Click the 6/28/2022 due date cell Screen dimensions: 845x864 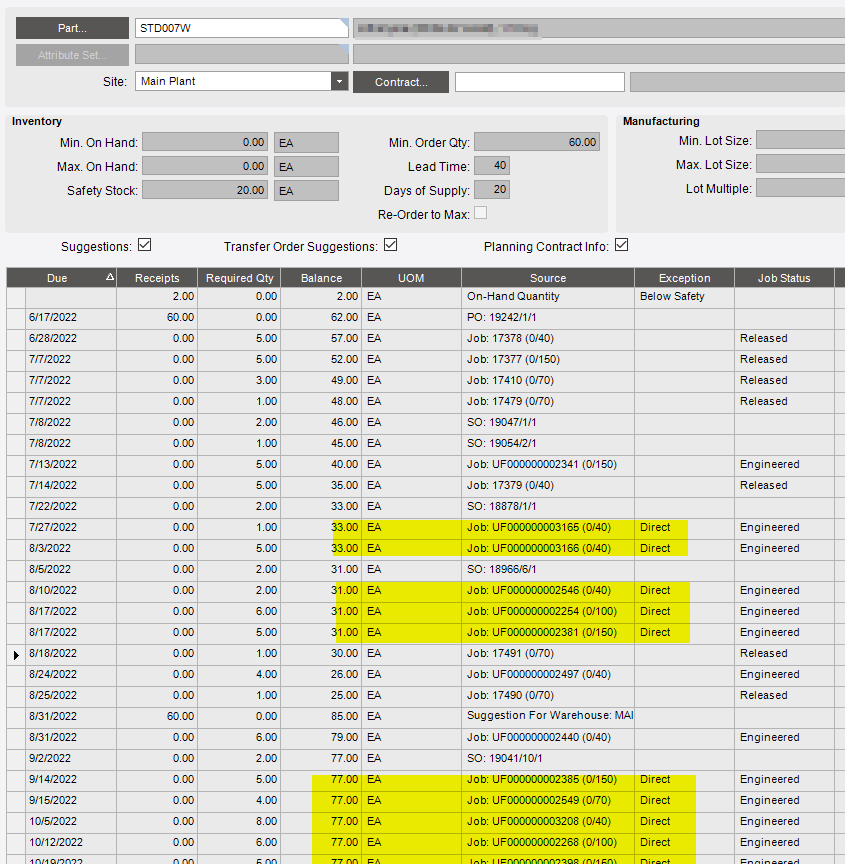(71, 338)
